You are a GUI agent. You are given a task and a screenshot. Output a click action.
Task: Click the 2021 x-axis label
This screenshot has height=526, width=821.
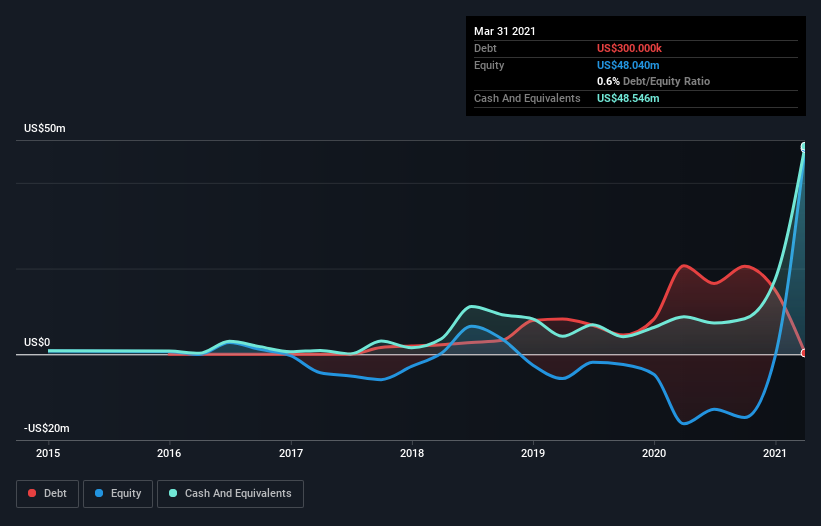tap(775, 453)
